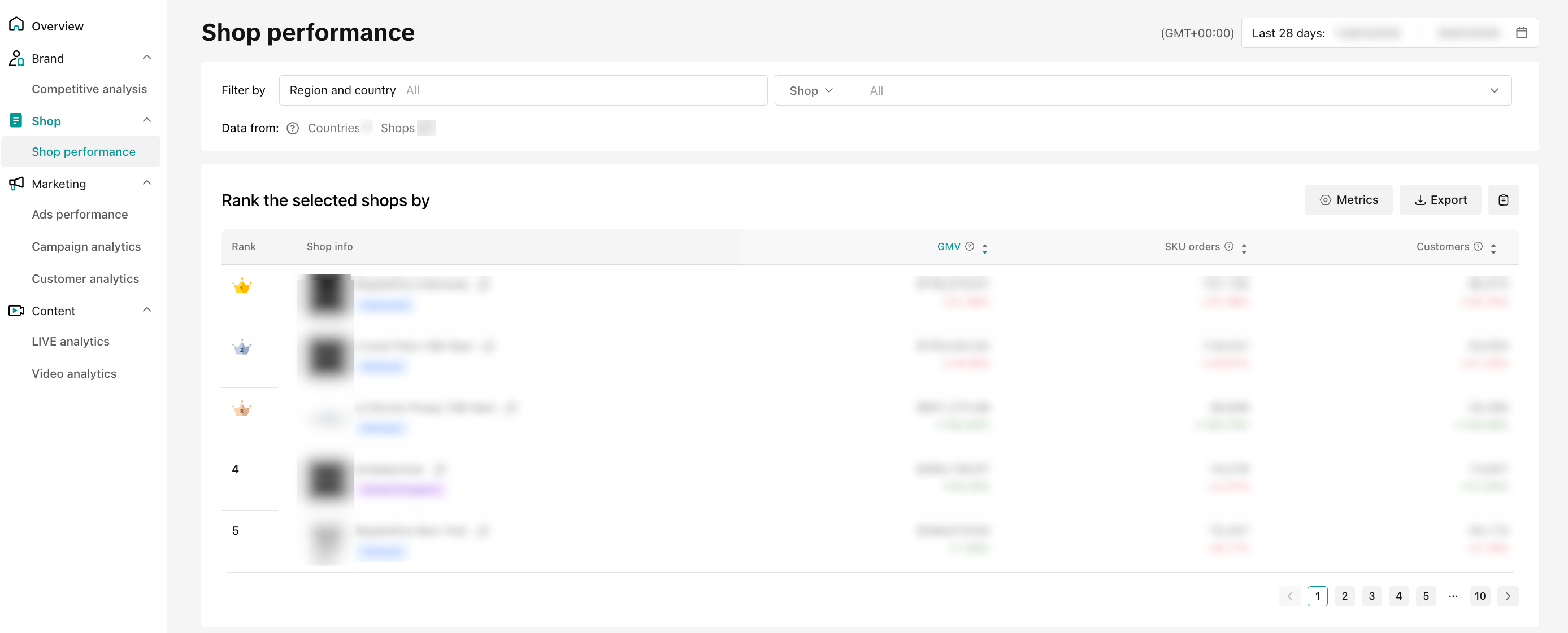Open Ads performance page
The height and width of the screenshot is (633, 1568).
(80, 215)
